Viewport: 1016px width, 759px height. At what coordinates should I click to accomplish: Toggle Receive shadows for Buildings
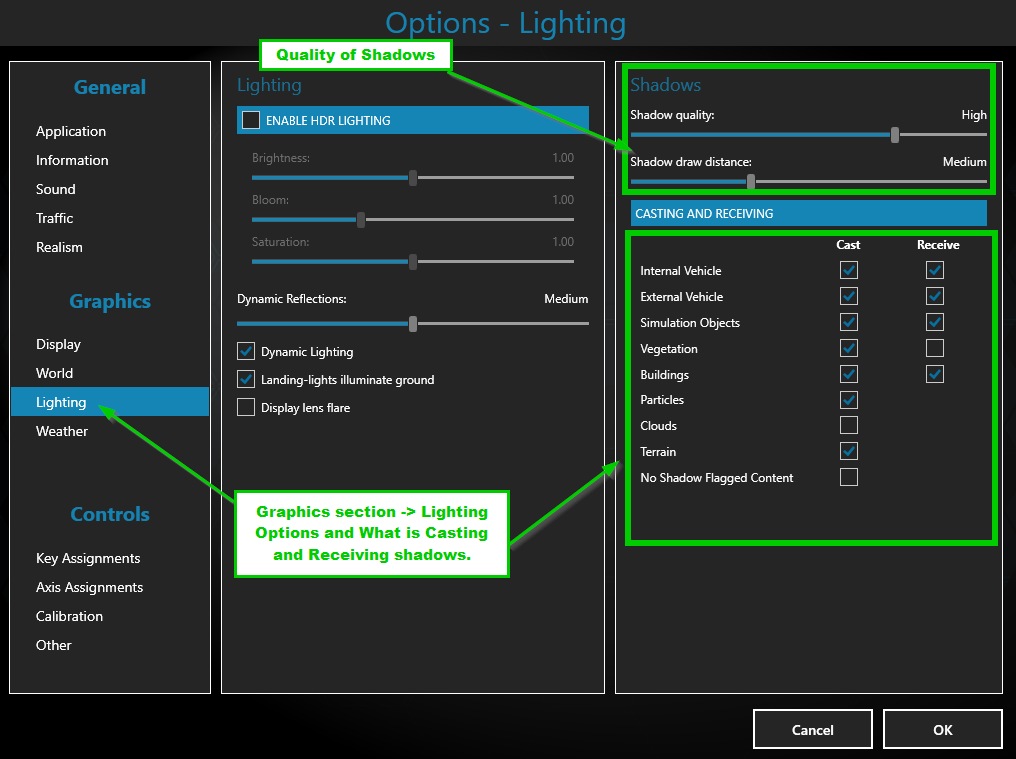point(934,374)
